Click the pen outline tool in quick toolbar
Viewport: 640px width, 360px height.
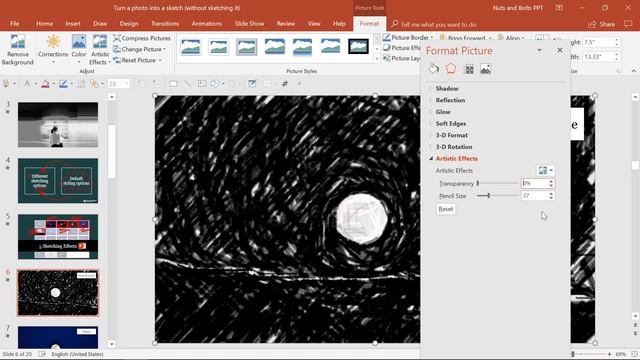point(63,84)
